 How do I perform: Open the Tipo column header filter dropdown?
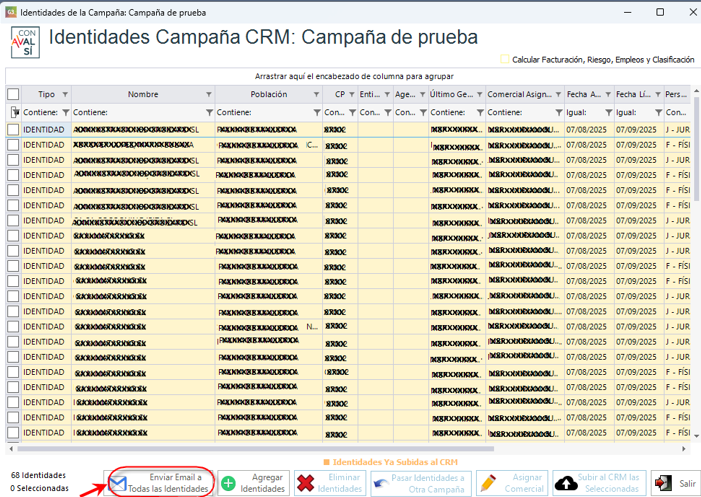[65, 94]
